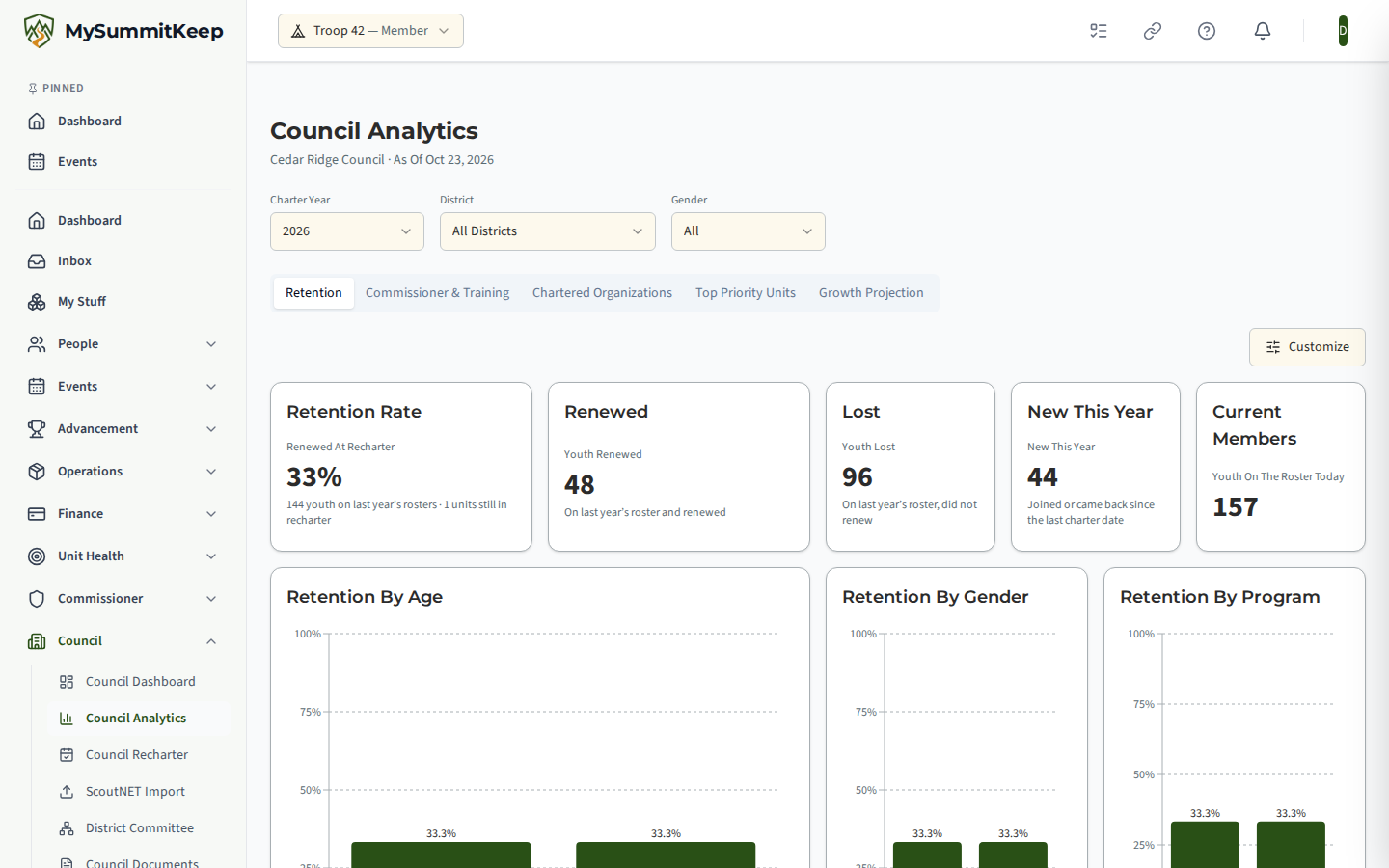Click the Finance card icon
Image resolution: width=1389 pixels, height=868 pixels.
point(37,513)
